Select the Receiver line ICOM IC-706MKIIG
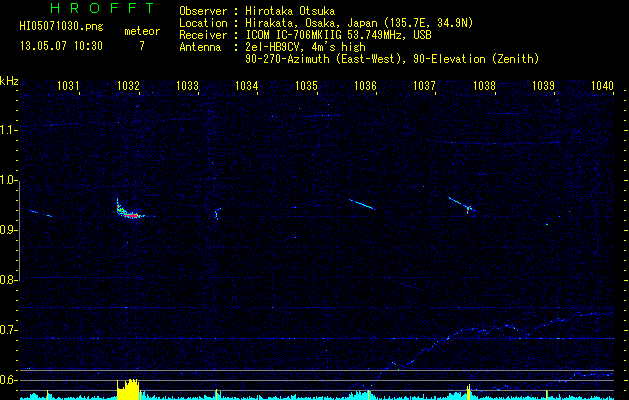 pos(305,35)
